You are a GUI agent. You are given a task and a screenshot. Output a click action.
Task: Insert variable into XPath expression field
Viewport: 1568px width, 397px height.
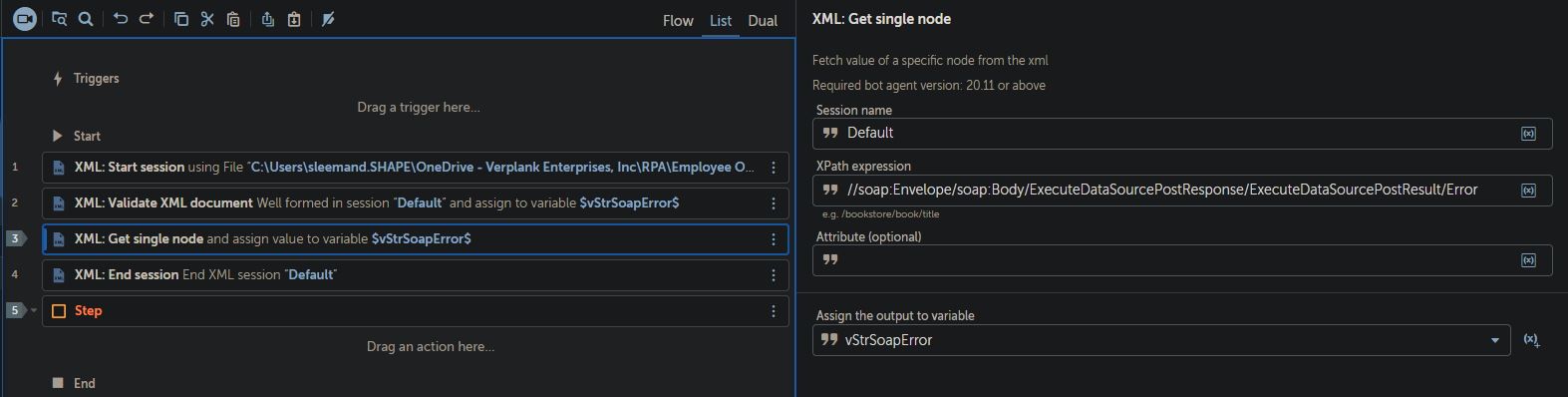[x=1528, y=191]
